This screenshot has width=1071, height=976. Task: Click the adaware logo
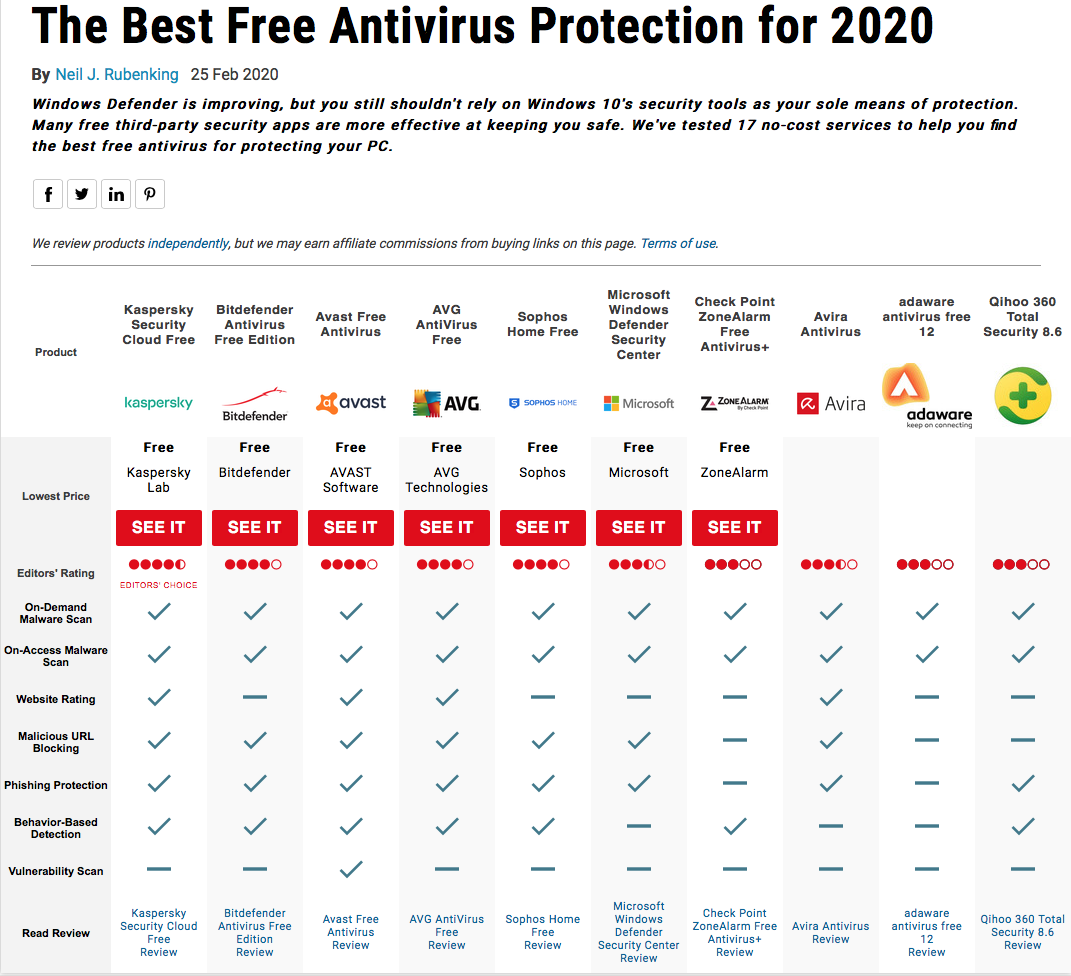927,396
